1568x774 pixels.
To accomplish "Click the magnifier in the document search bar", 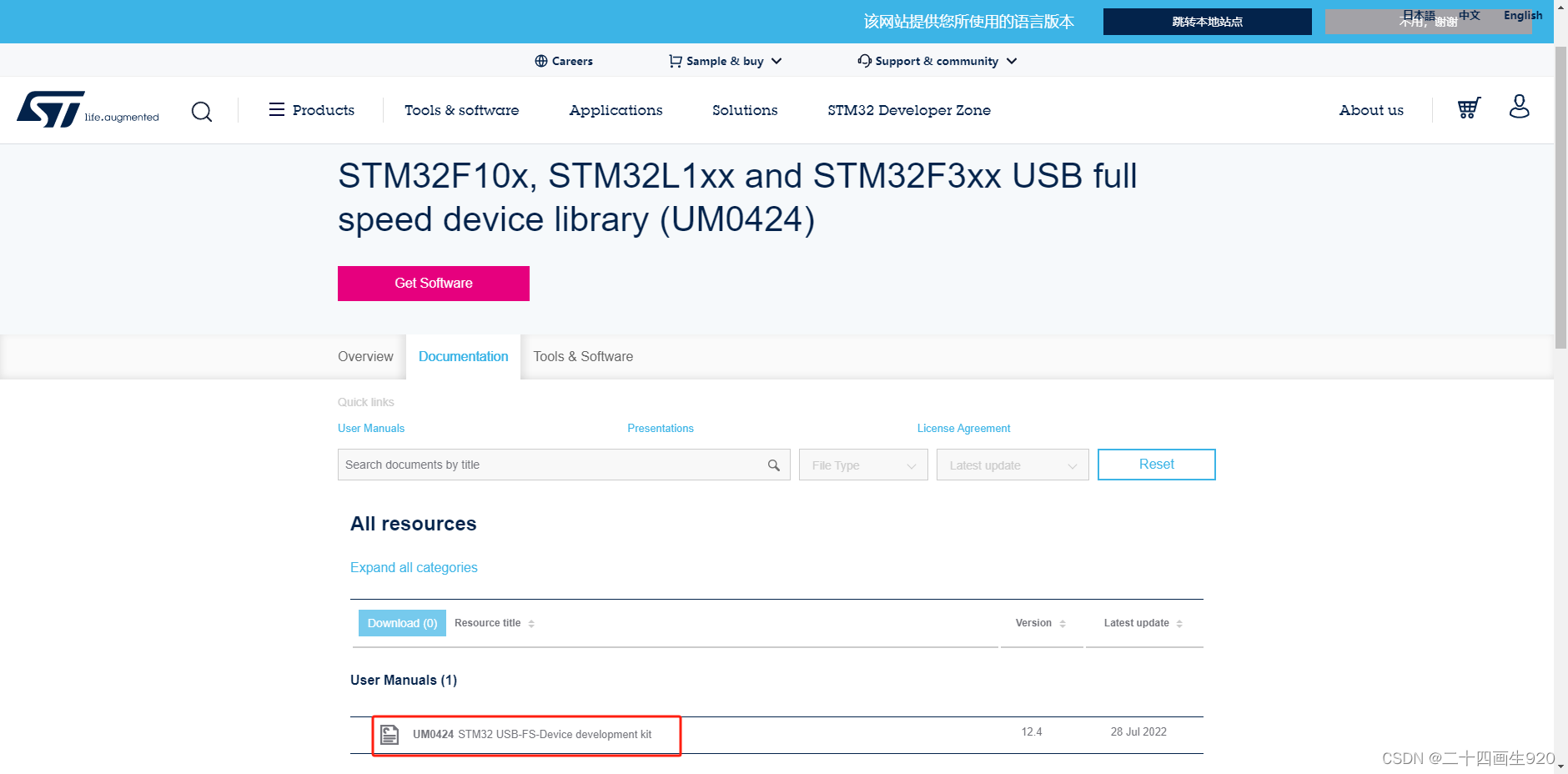I will pyautogui.click(x=773, y=465).
